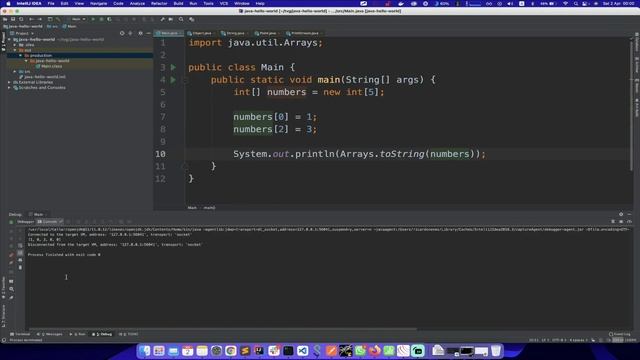640x360 pixels.
Task: Hide the Project panel with the minus icon
Action: click(148, 33)
